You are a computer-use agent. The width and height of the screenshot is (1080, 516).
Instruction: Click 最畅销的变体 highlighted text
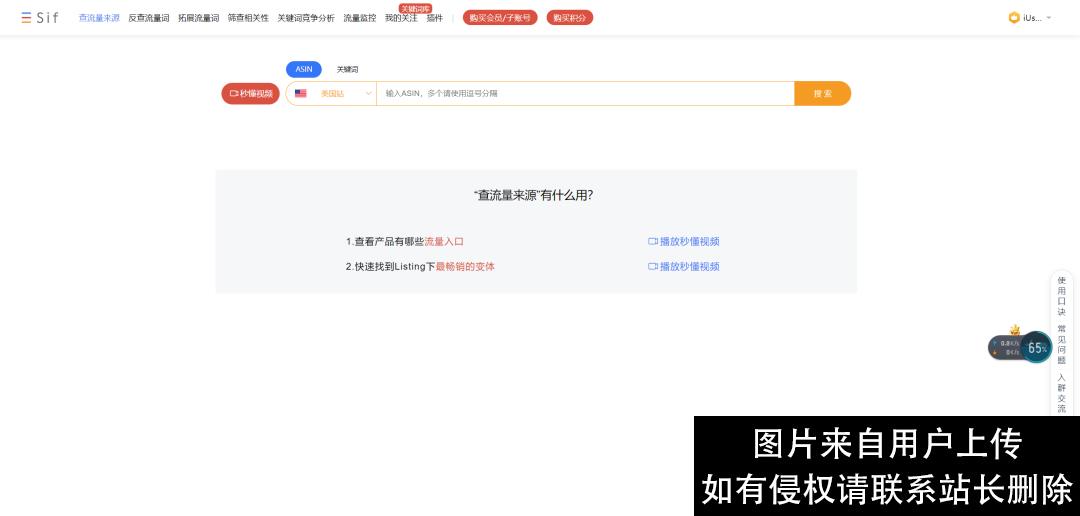coord(465,267)
